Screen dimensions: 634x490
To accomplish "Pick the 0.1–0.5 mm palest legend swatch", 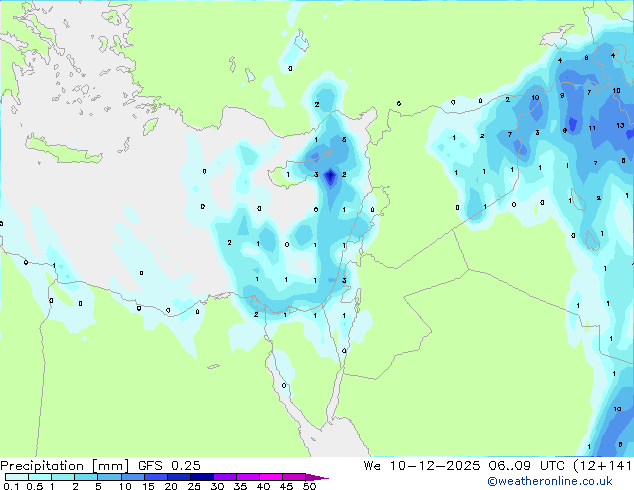I will 17,477.
